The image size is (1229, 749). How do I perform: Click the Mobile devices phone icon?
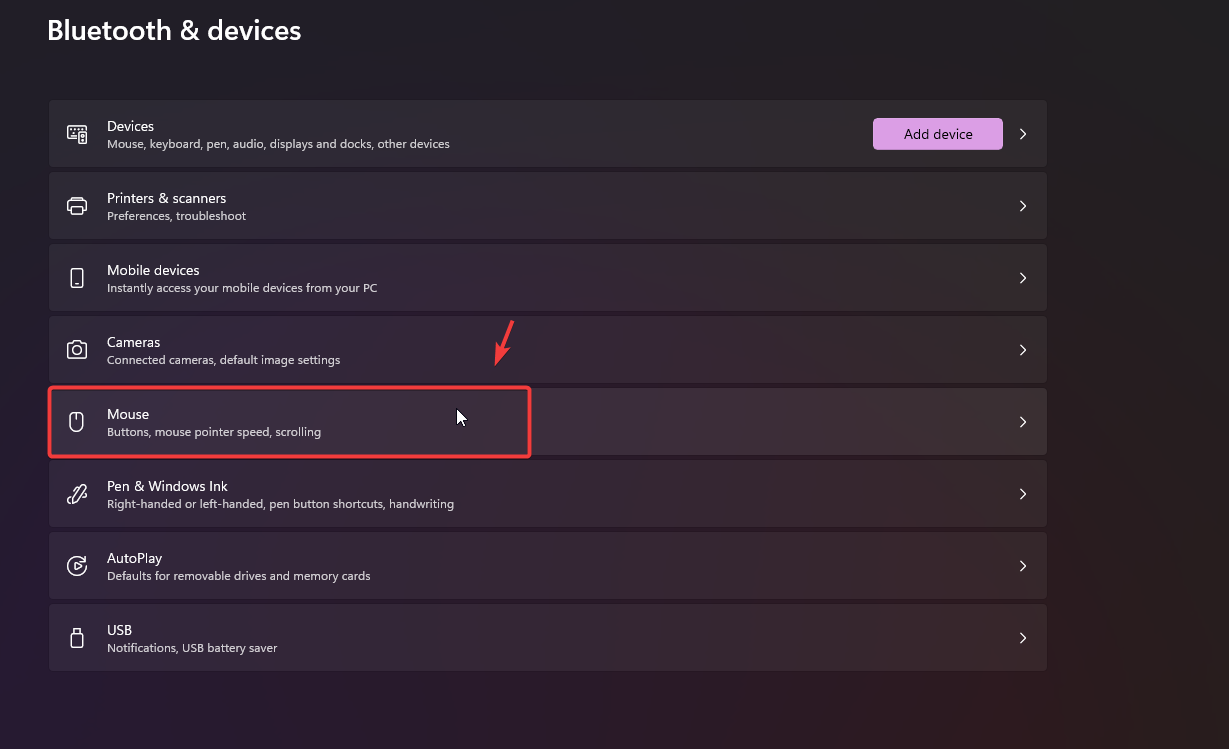77,278
